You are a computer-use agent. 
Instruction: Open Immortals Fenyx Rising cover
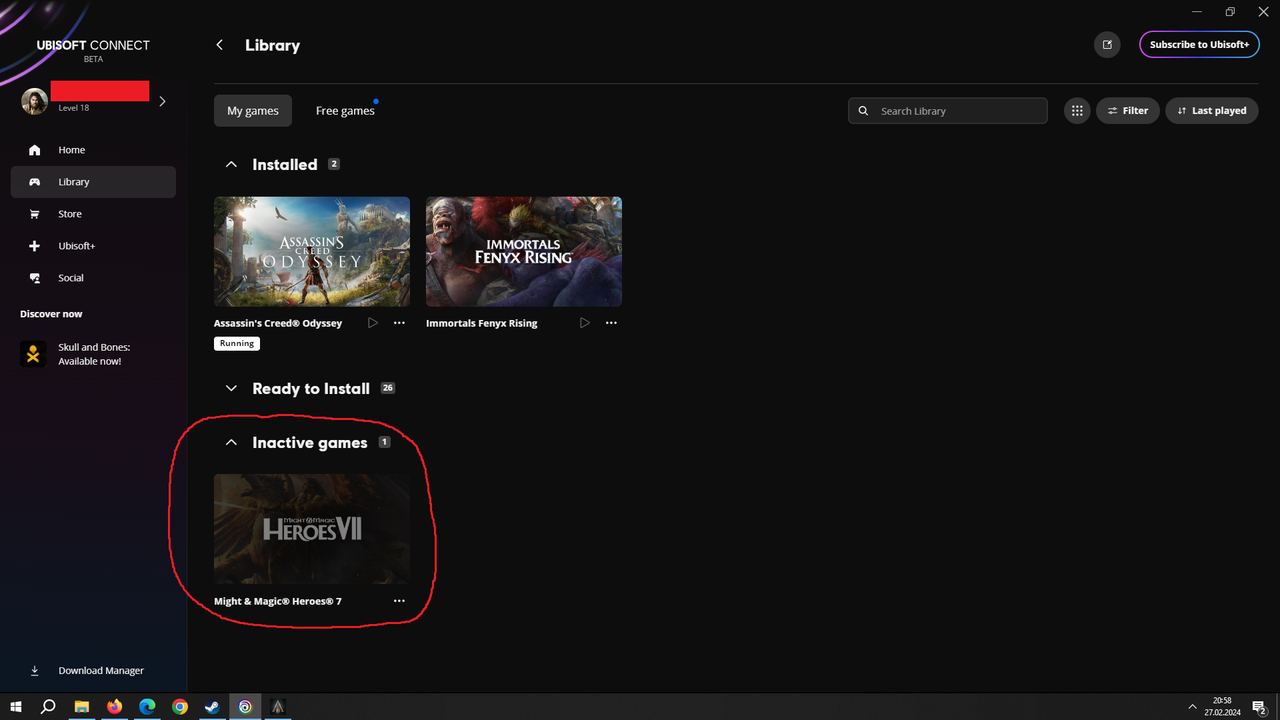coord(524,251)
